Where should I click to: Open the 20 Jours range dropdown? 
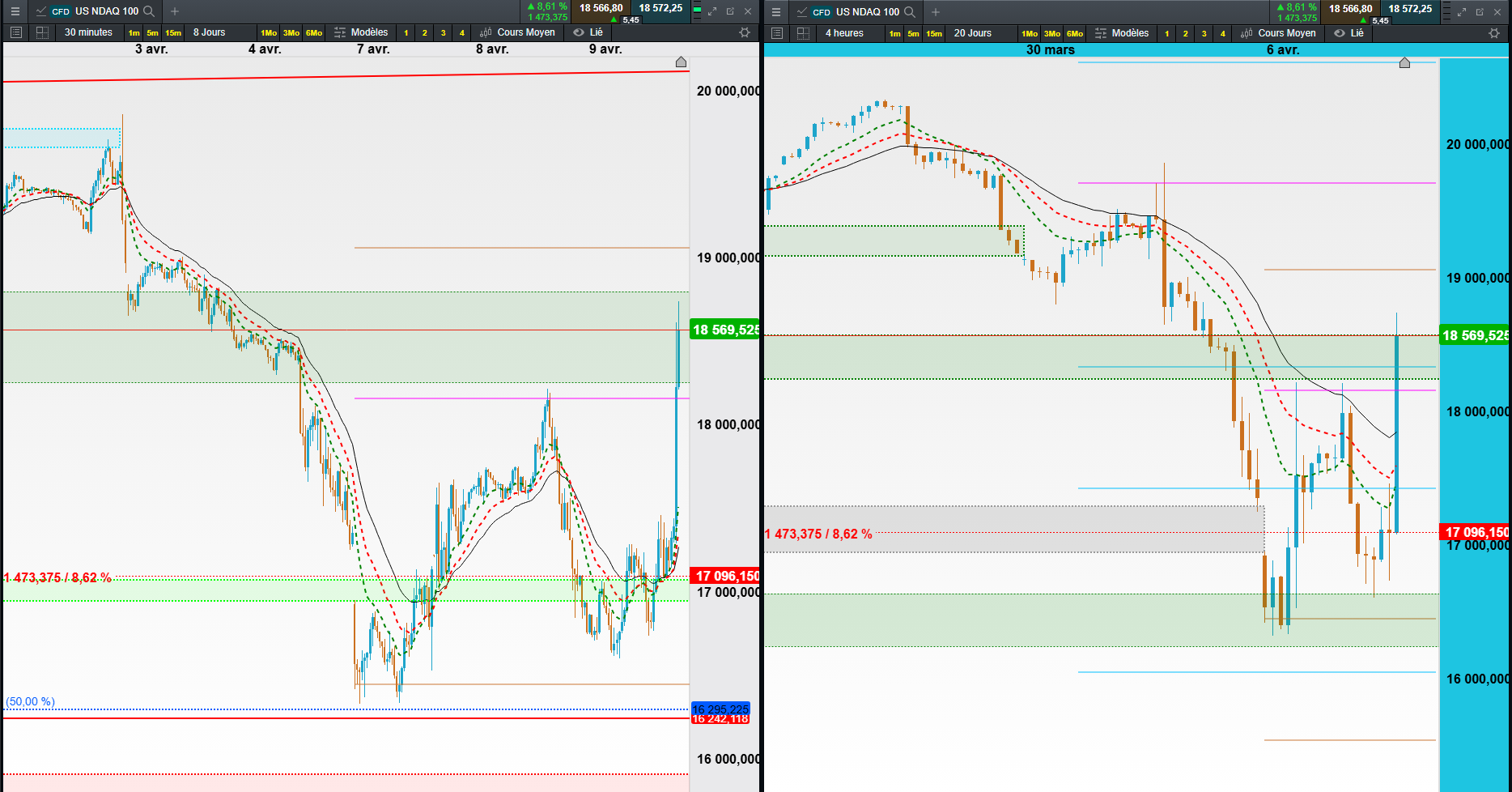(973, 33)
